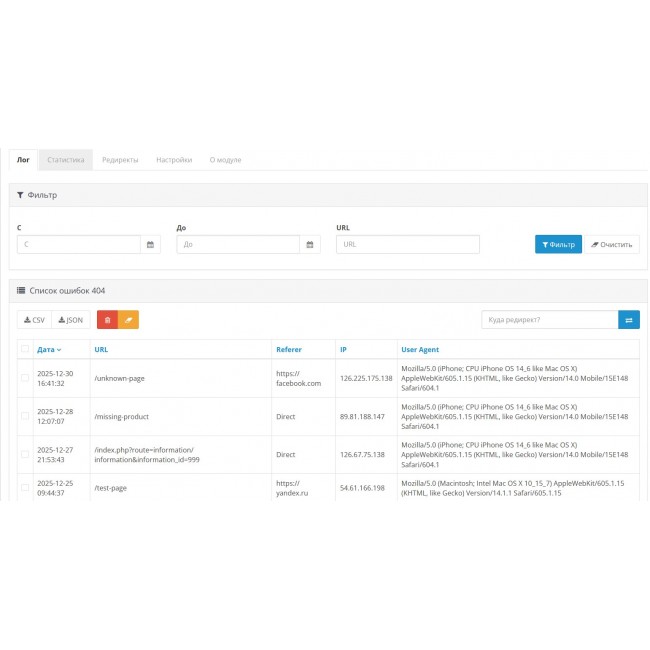650x650 pixels.
Task: Switch to the Статистика tab
Action: coord(66,160)
